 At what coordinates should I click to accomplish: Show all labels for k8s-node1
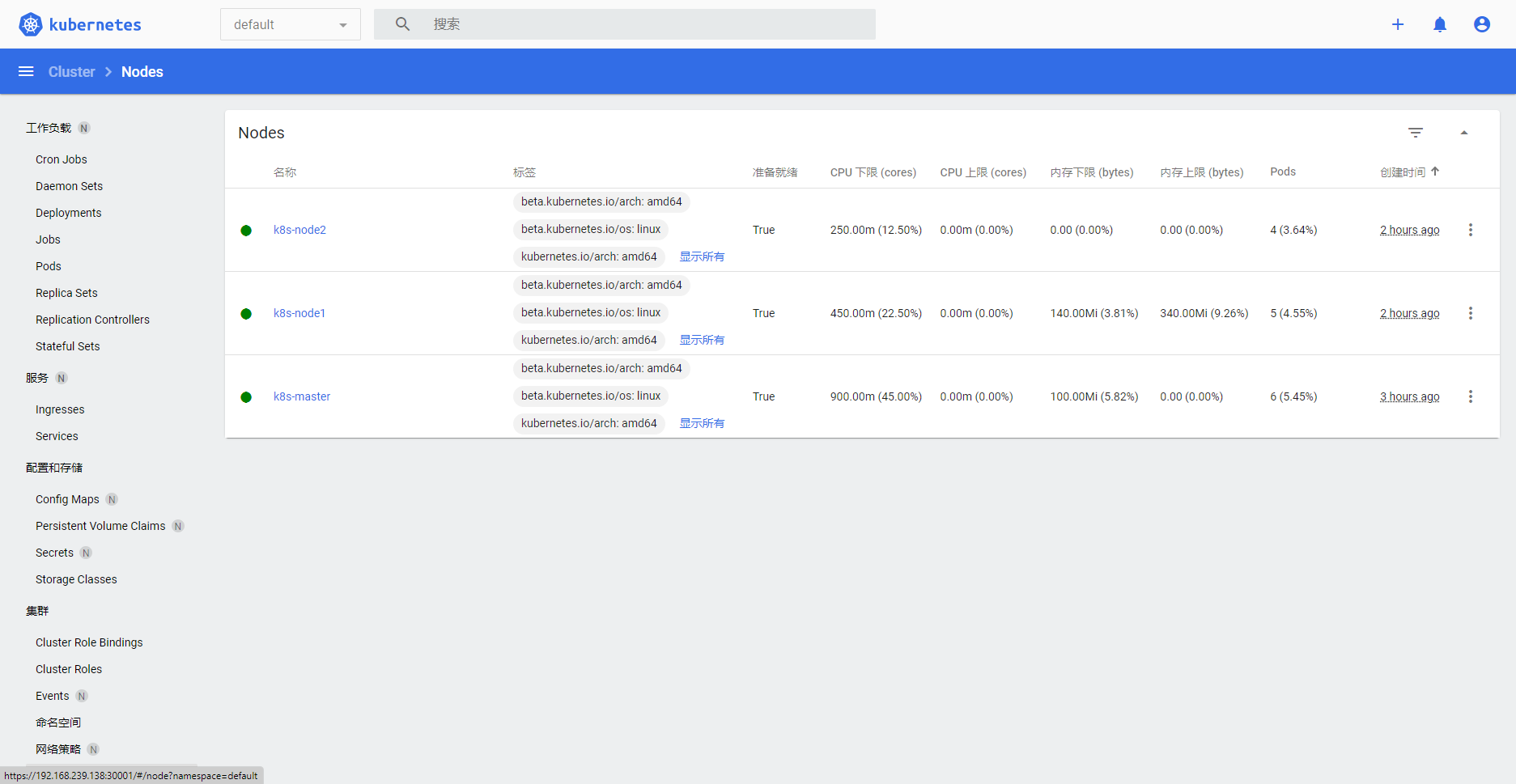coord(702,340)
